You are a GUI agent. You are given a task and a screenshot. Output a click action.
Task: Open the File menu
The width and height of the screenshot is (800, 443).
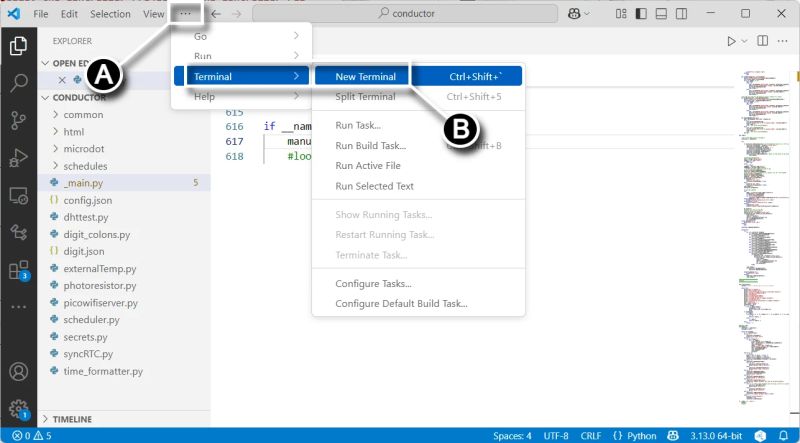(x=40, y=14)
